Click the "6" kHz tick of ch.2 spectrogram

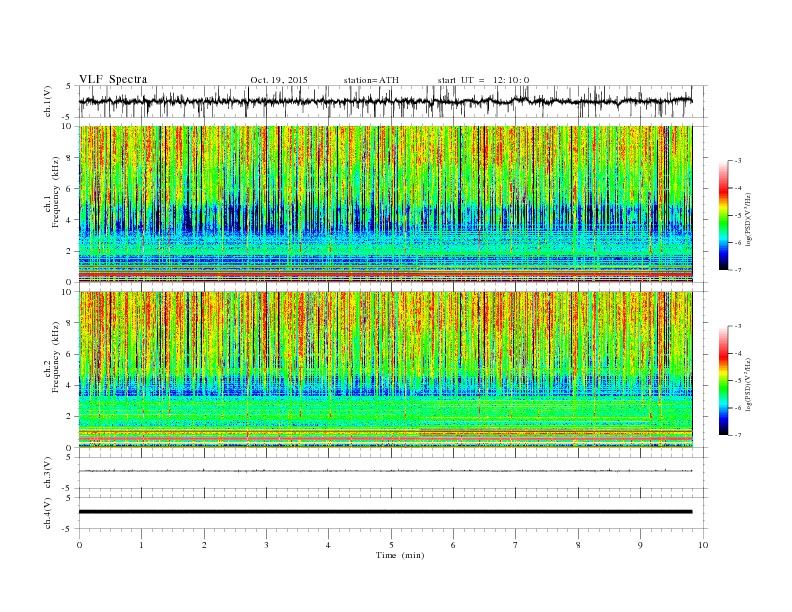tap(70, 354)
